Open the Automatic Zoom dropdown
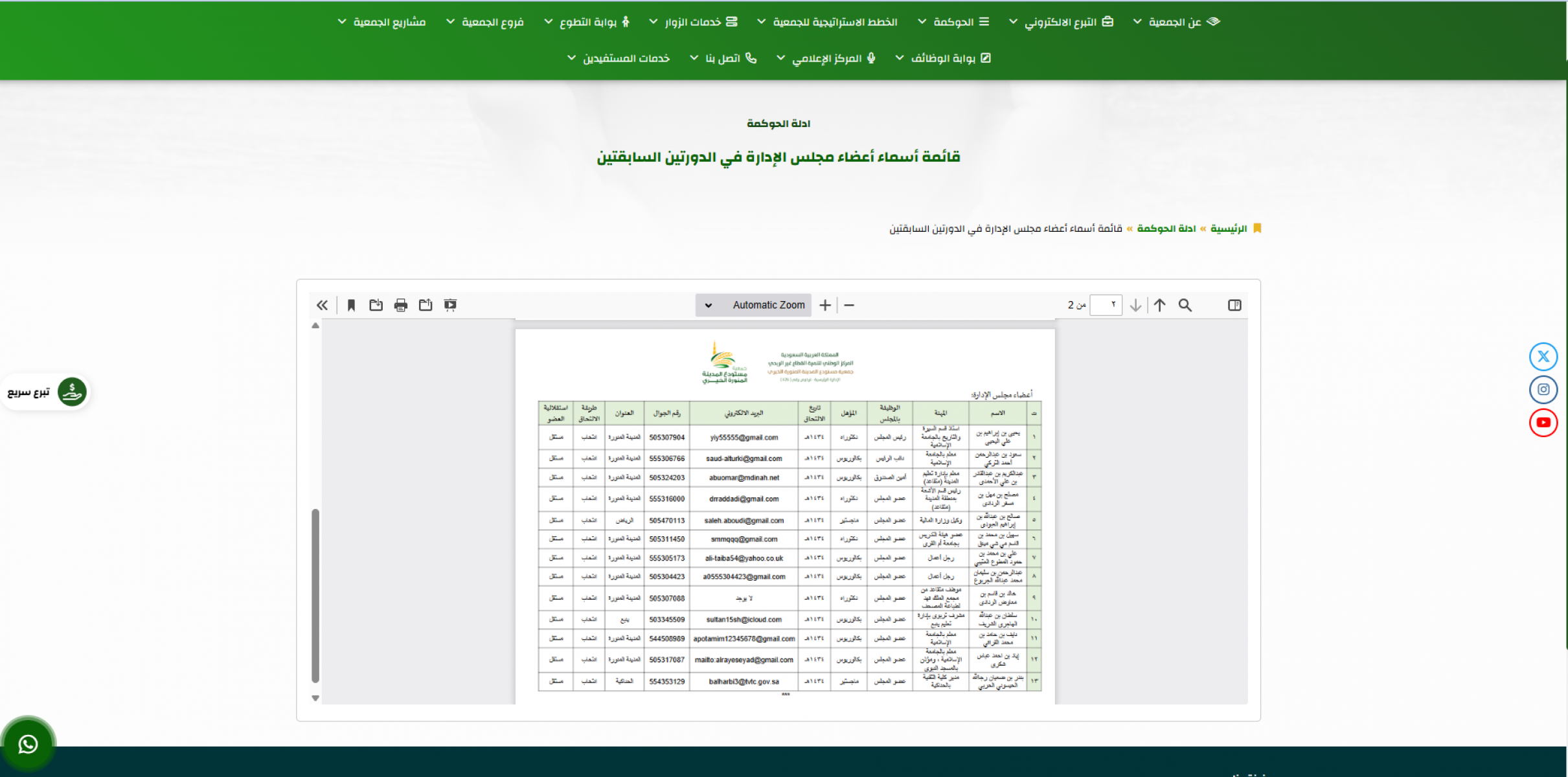 [x=754, y=305]
